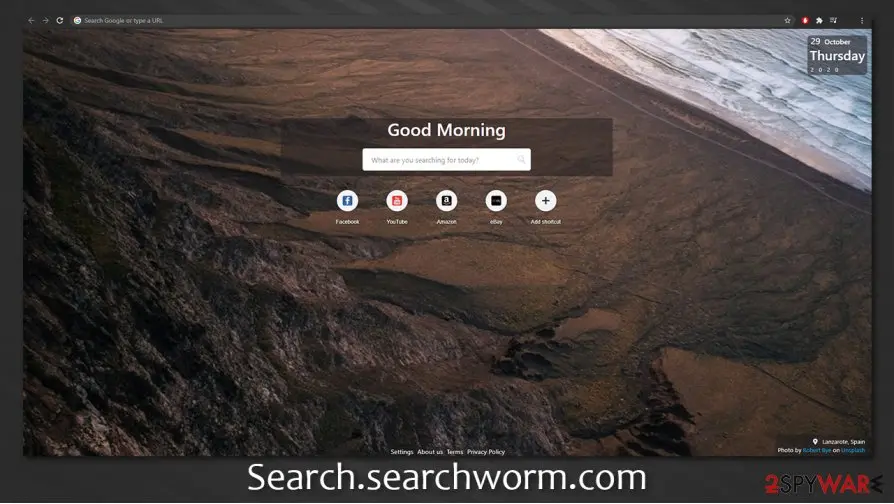Open the Settings footer link
This screenshot has width=894, height=504.
click(x=402, y=452)
